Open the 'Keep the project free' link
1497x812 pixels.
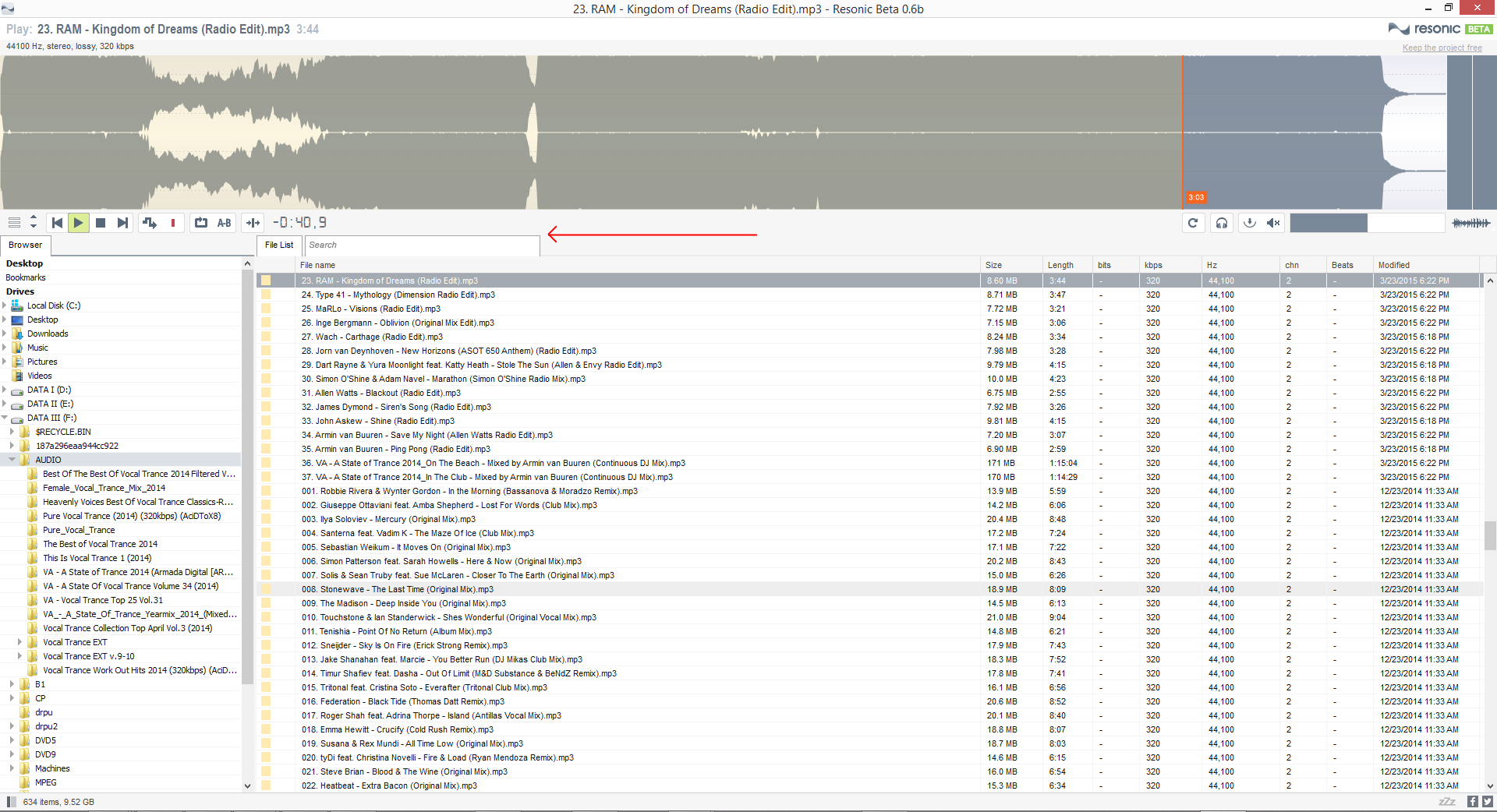pyautogui.click(x=1442, y=48)
